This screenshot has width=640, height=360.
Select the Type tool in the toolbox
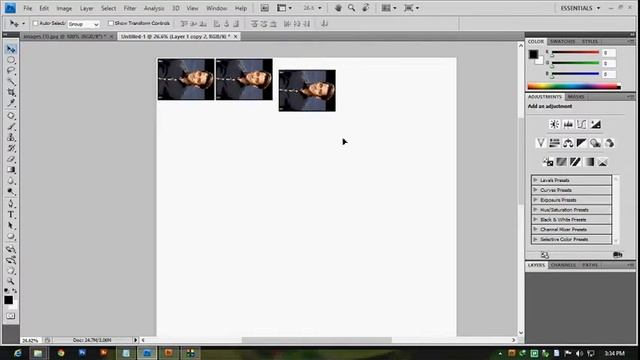11,215
